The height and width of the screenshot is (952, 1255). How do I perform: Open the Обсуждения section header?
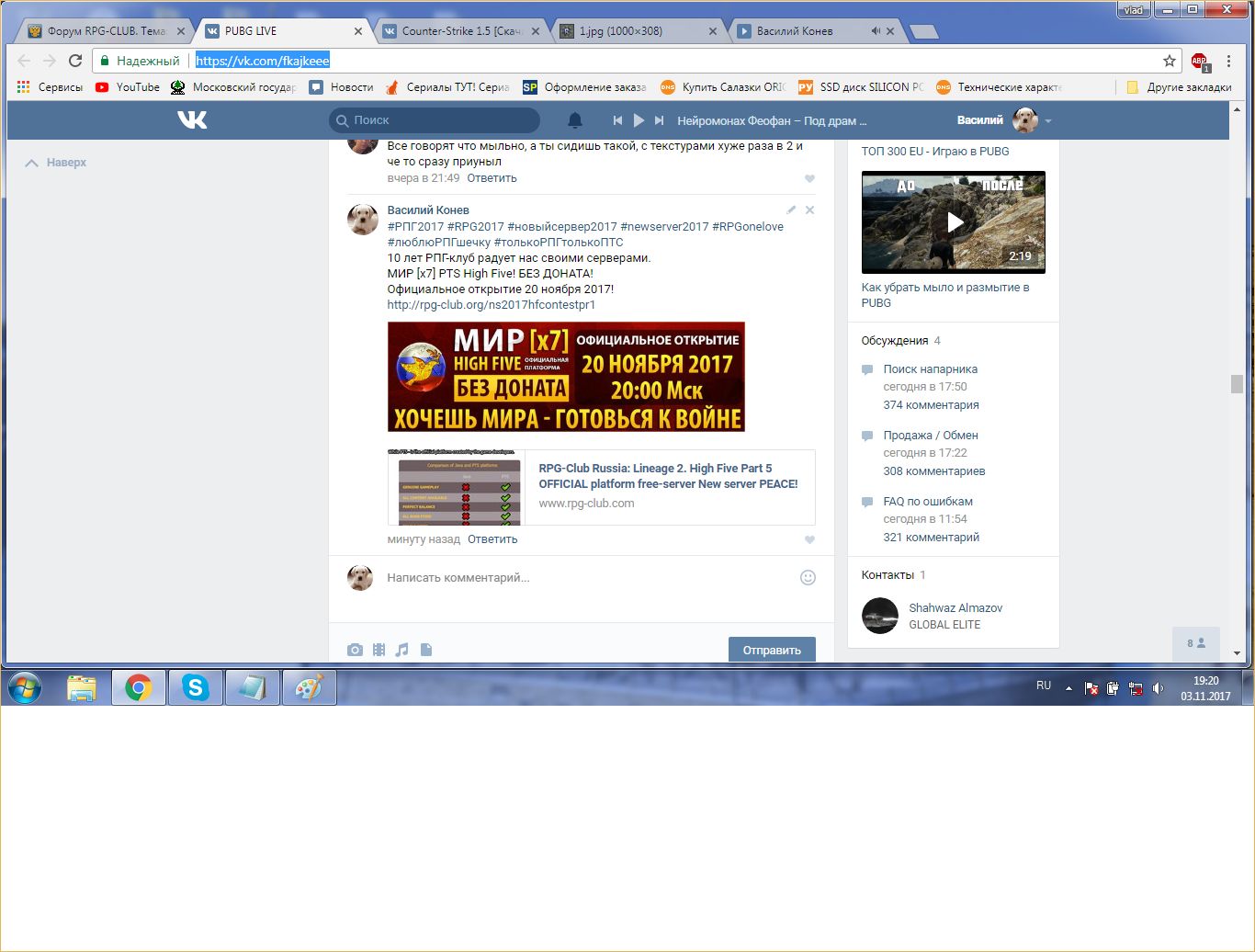coord(895,341)
